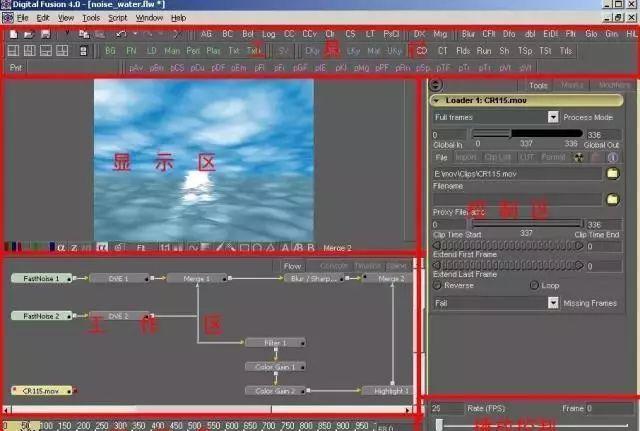The width and height of the screenshot is (640, 431).
Task: Click the Clip Time range slider
Action: click(527, 224)
